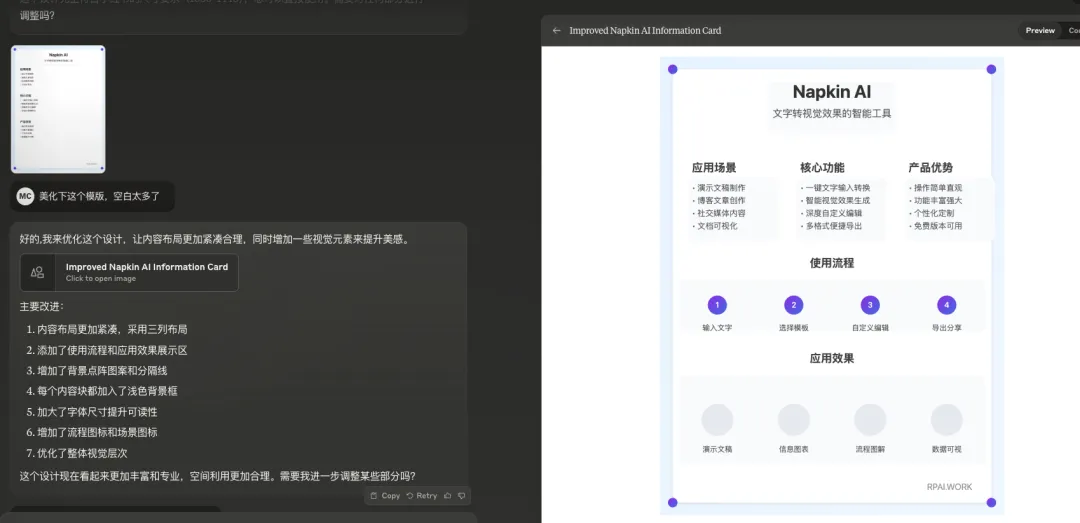Screen dimensions: 1080x523
Task: Open the Improved Napkin AI Information Card artifact
Action: pos(146,272)
